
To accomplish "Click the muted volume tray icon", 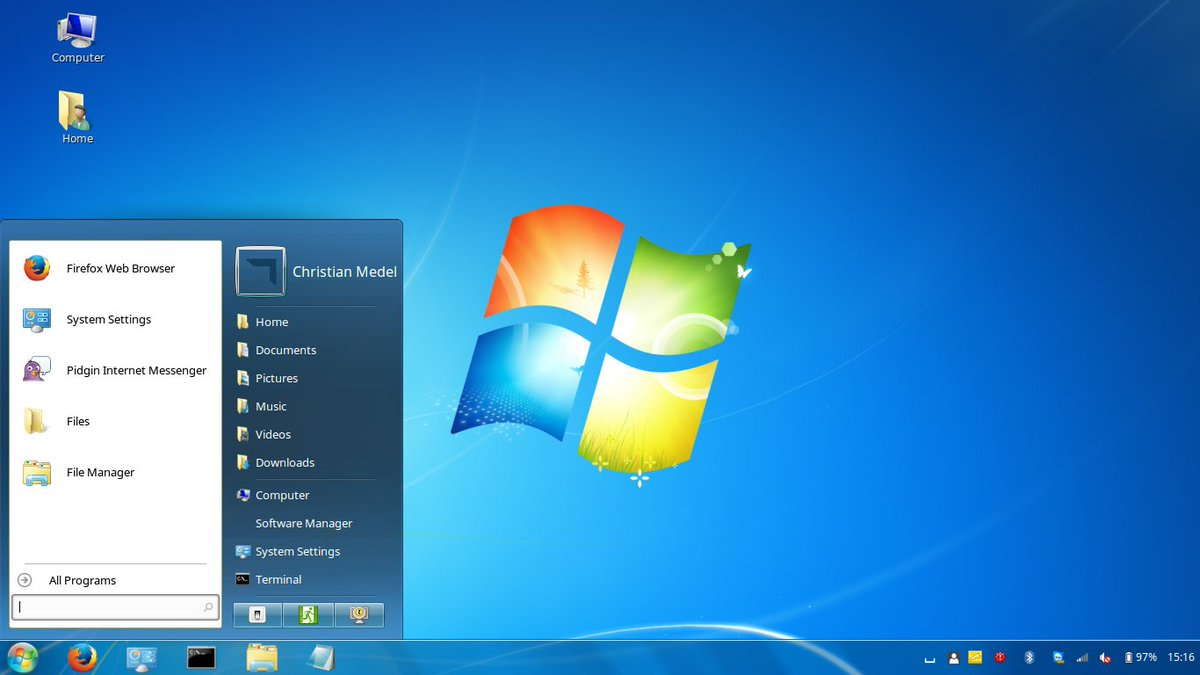I will click(x=1105, y=658).
